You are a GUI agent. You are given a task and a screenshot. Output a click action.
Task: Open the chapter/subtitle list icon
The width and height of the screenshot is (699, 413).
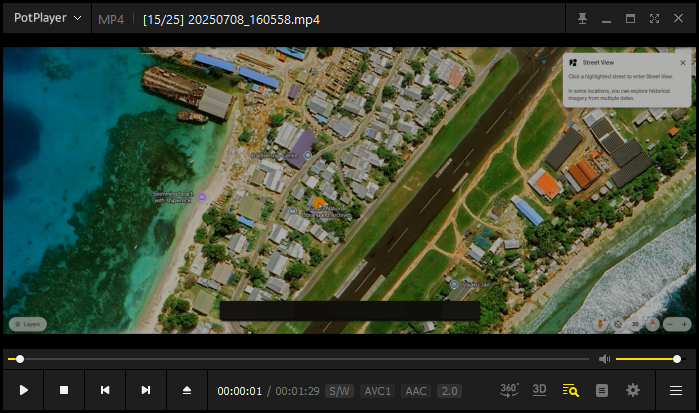pyautogui.click(x=602, y=390)
